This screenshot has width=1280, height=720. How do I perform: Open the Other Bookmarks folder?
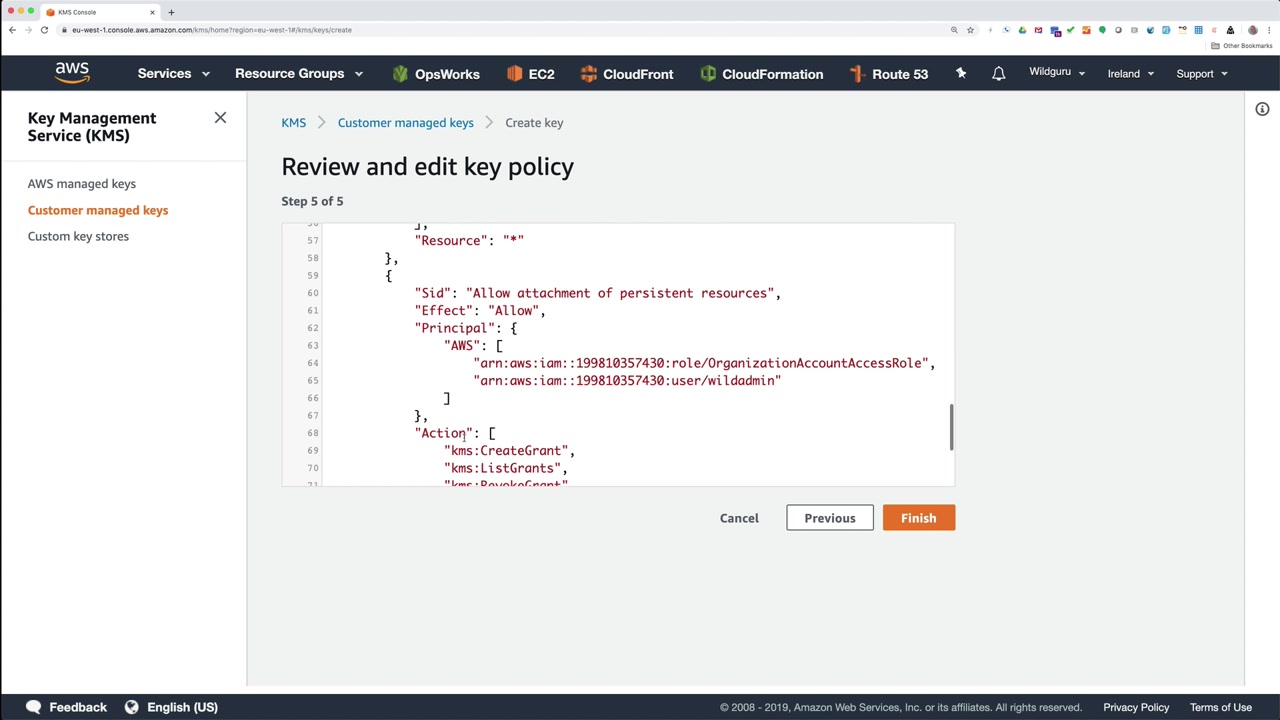coord(1241,46)
